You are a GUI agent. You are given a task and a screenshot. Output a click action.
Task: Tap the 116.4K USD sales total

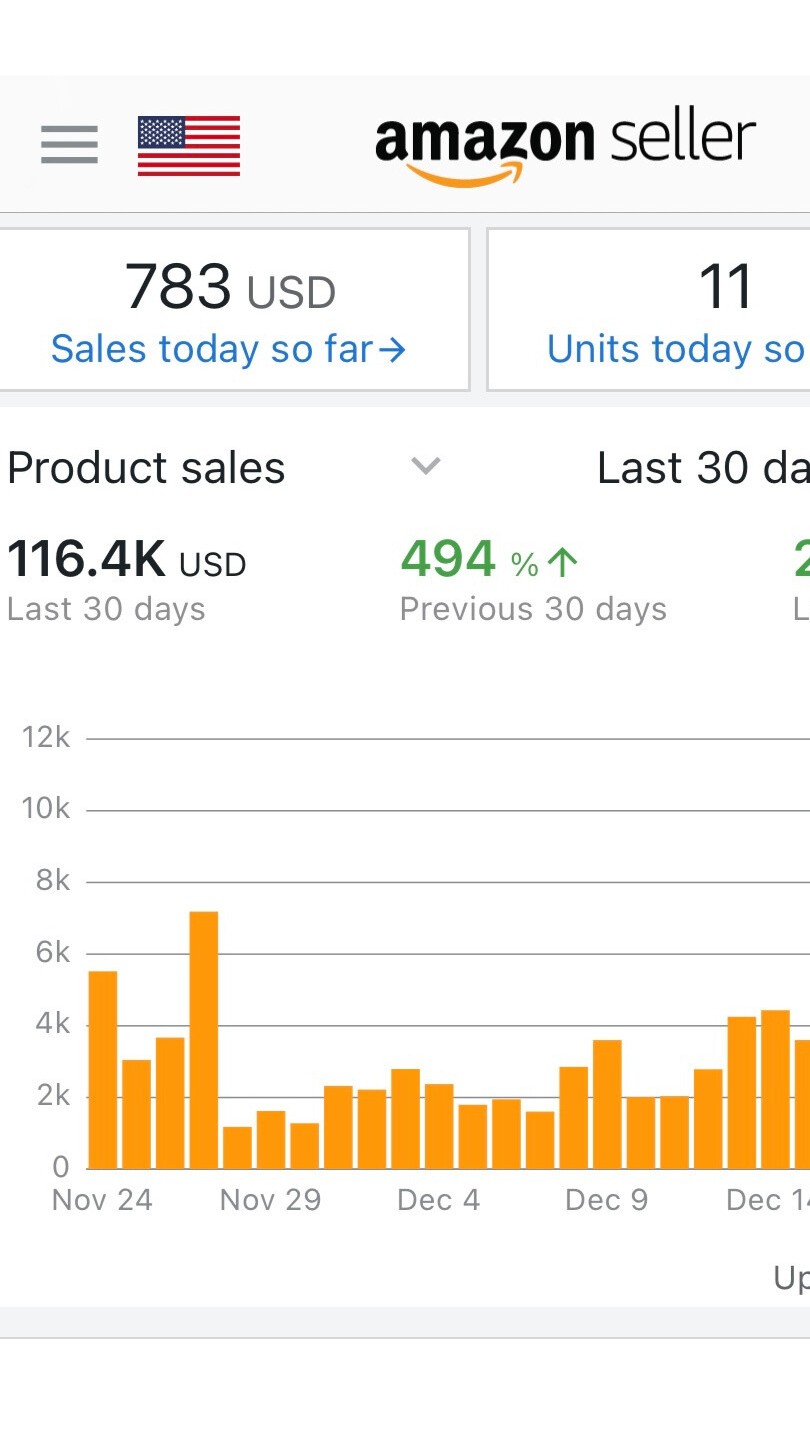pos(126,560)
